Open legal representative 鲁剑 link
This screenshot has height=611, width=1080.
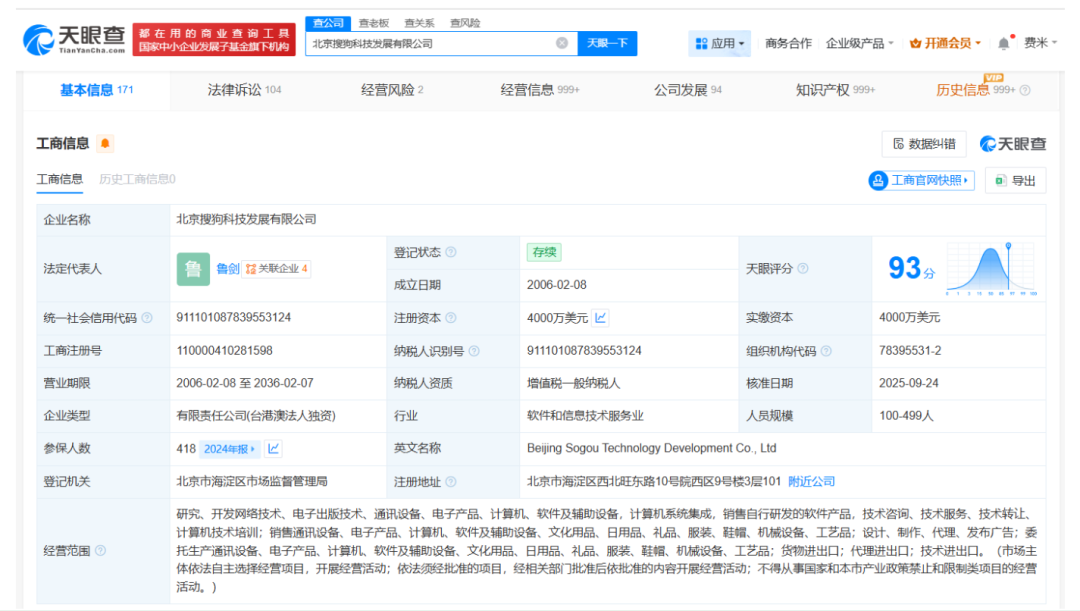[227, 269]
